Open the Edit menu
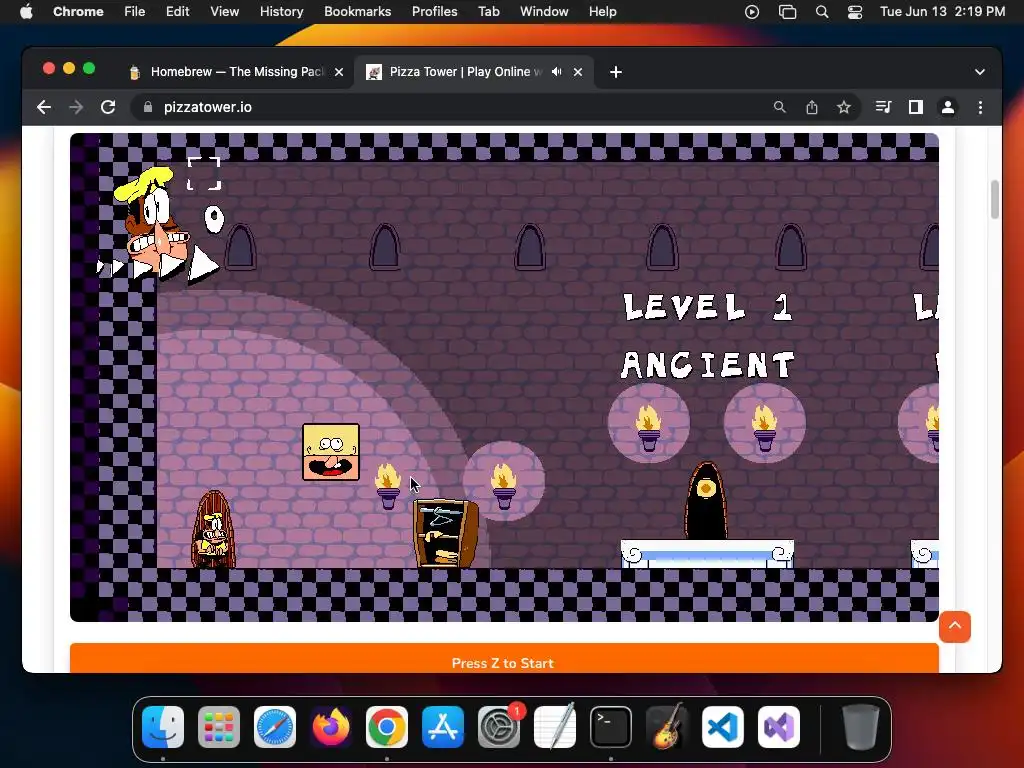 [177, 12]
